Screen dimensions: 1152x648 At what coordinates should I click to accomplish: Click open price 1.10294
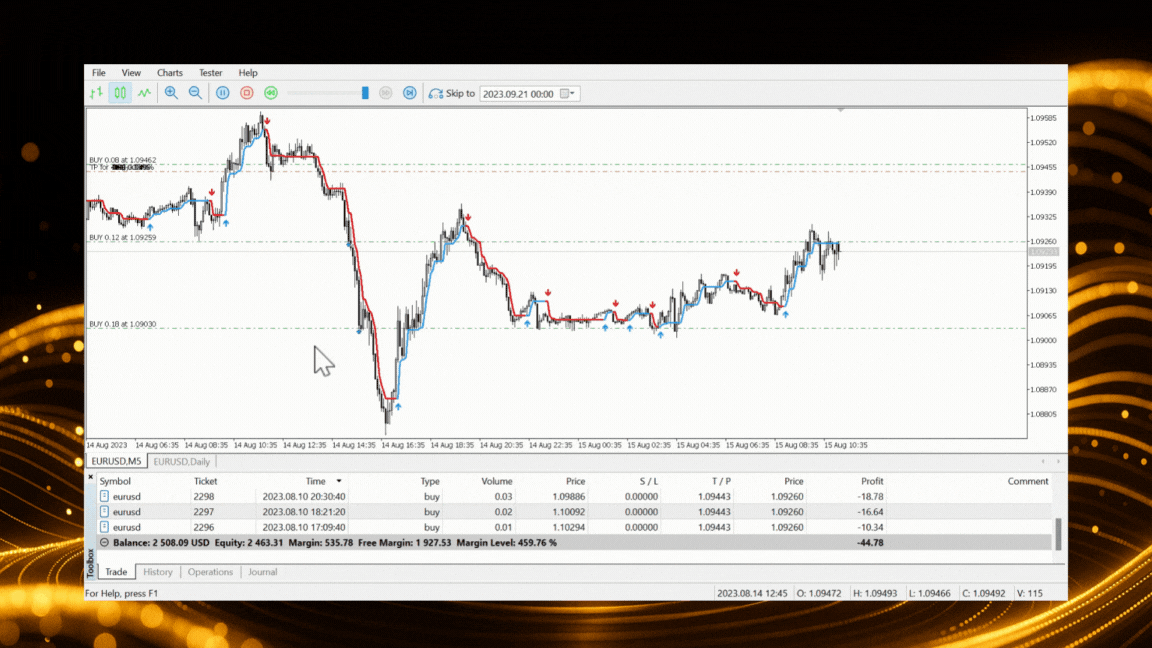(x=569, y=528)
